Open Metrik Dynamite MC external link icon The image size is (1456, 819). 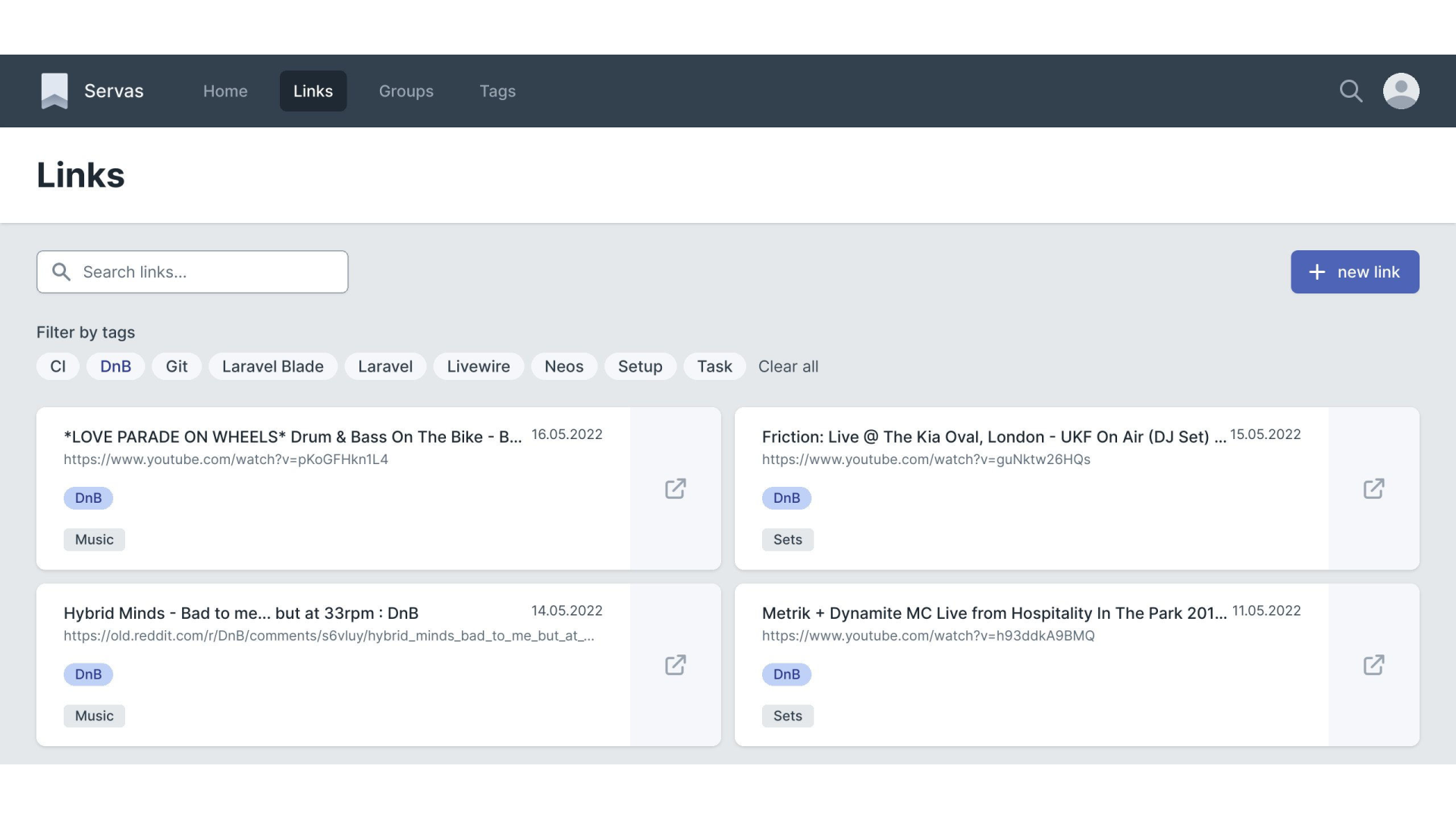tap(1373, 665)
